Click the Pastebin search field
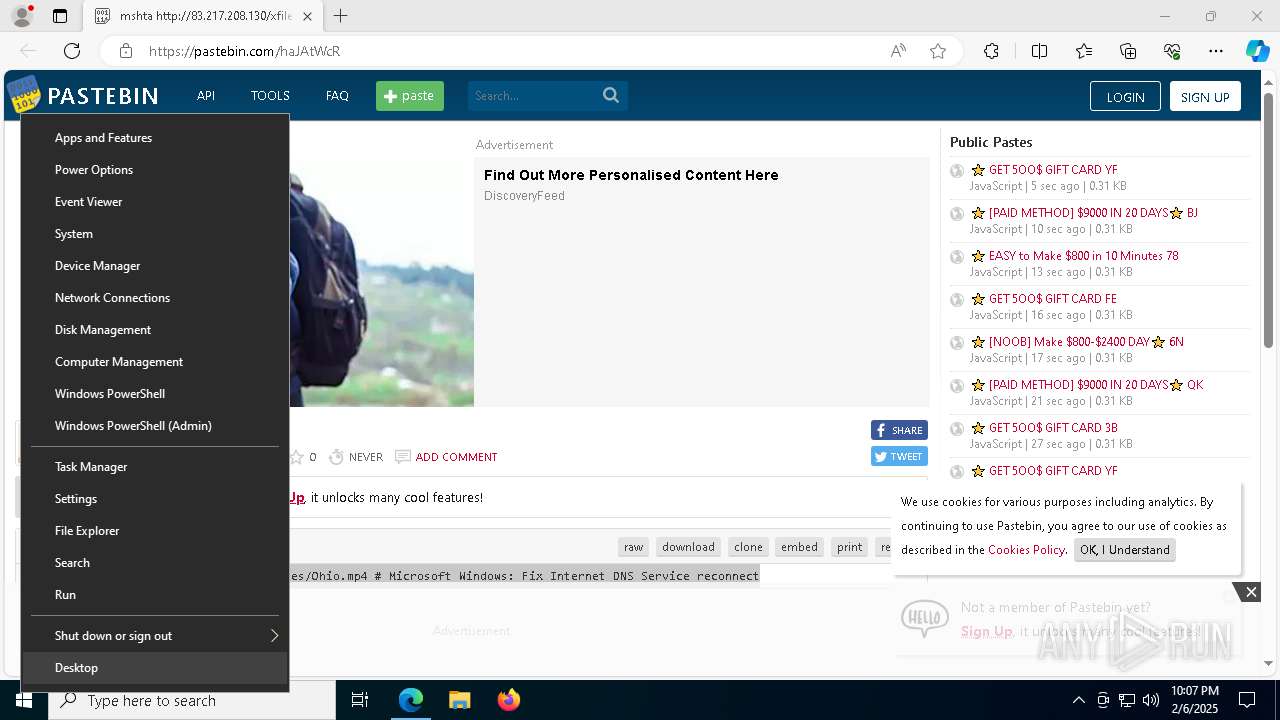 pyautogui.click(x=533, y=96)
